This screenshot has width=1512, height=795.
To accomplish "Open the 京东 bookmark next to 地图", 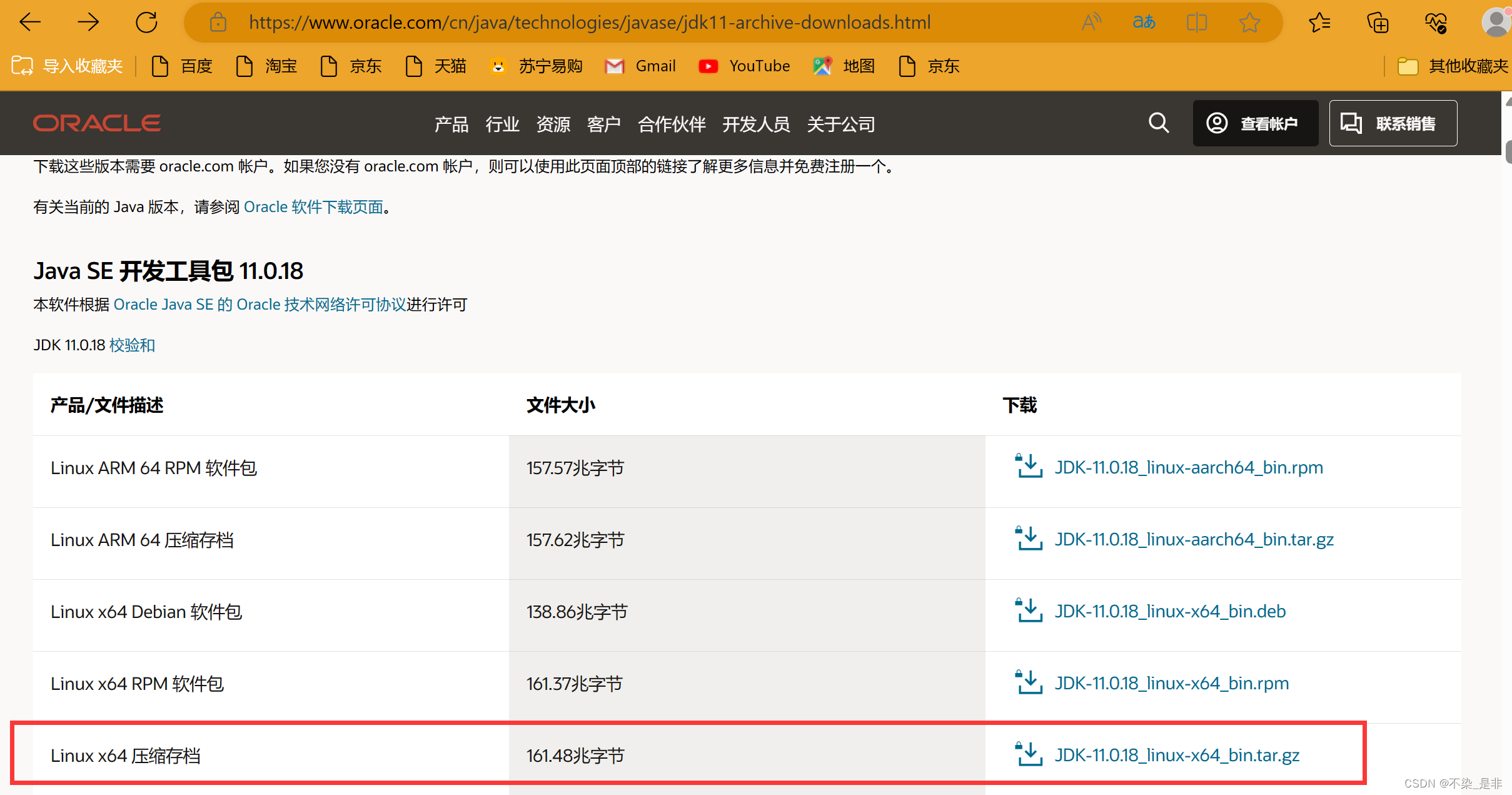I will pyautogui.click(x=929, y=66).
